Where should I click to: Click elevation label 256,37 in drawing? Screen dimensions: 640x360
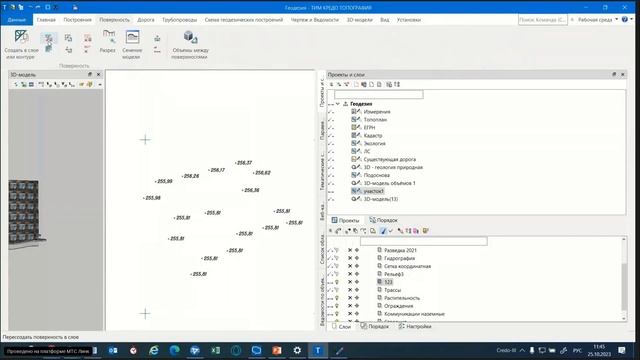pos(244,163)
